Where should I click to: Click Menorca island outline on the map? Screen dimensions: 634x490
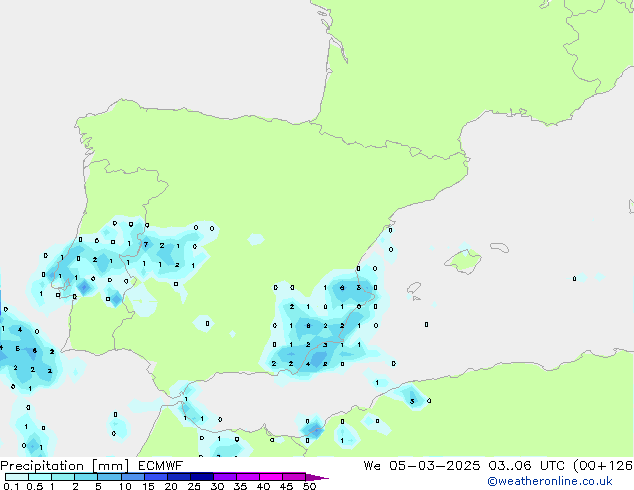(499, 247)
